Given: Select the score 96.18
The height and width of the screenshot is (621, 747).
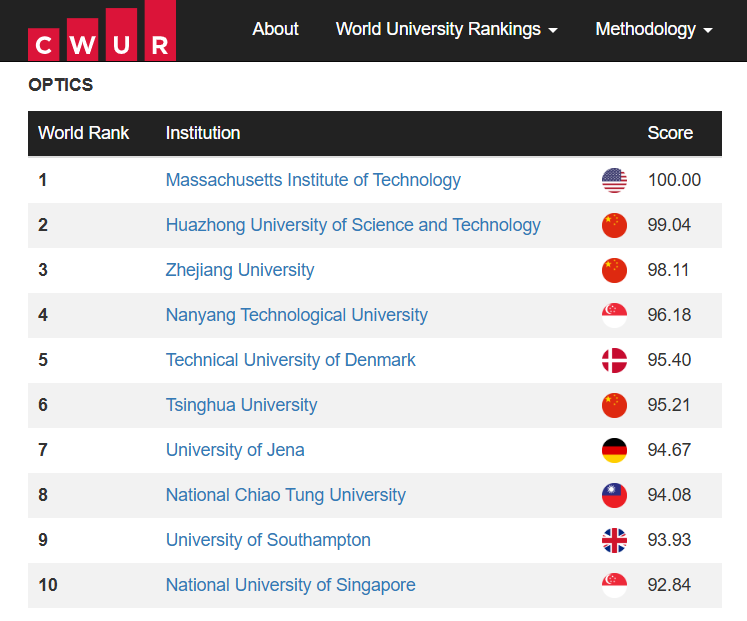Looking at the screenshot, I should 669,315.
